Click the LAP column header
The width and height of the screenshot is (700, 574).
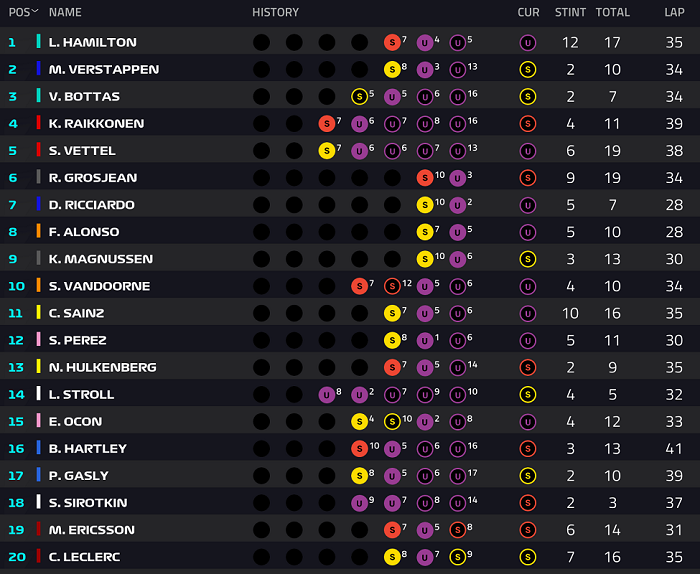point(674,12)
